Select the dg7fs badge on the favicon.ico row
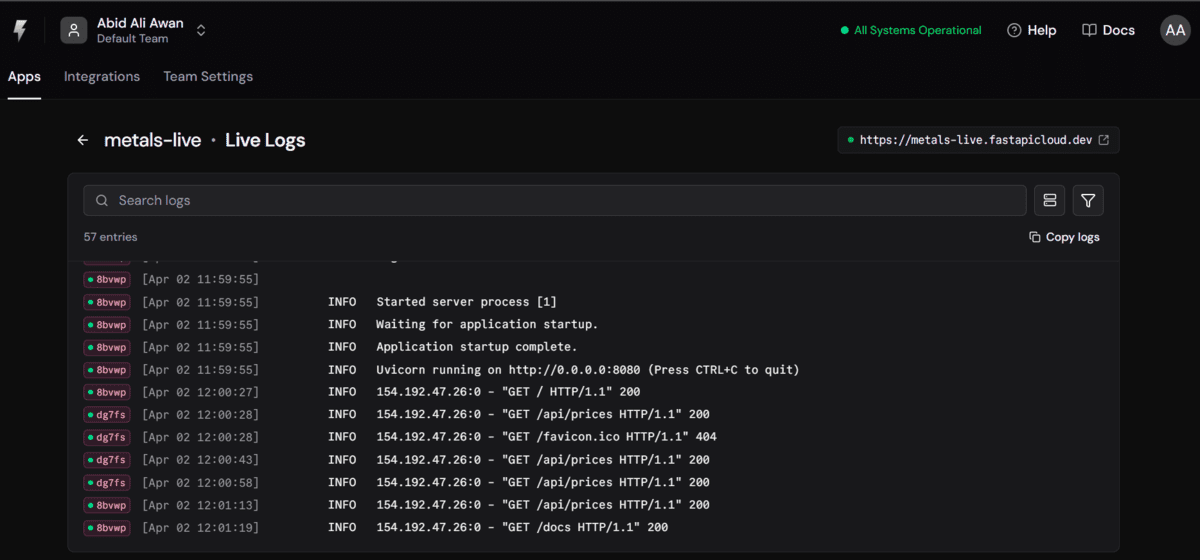The image size is (1200, 560). 107,437
